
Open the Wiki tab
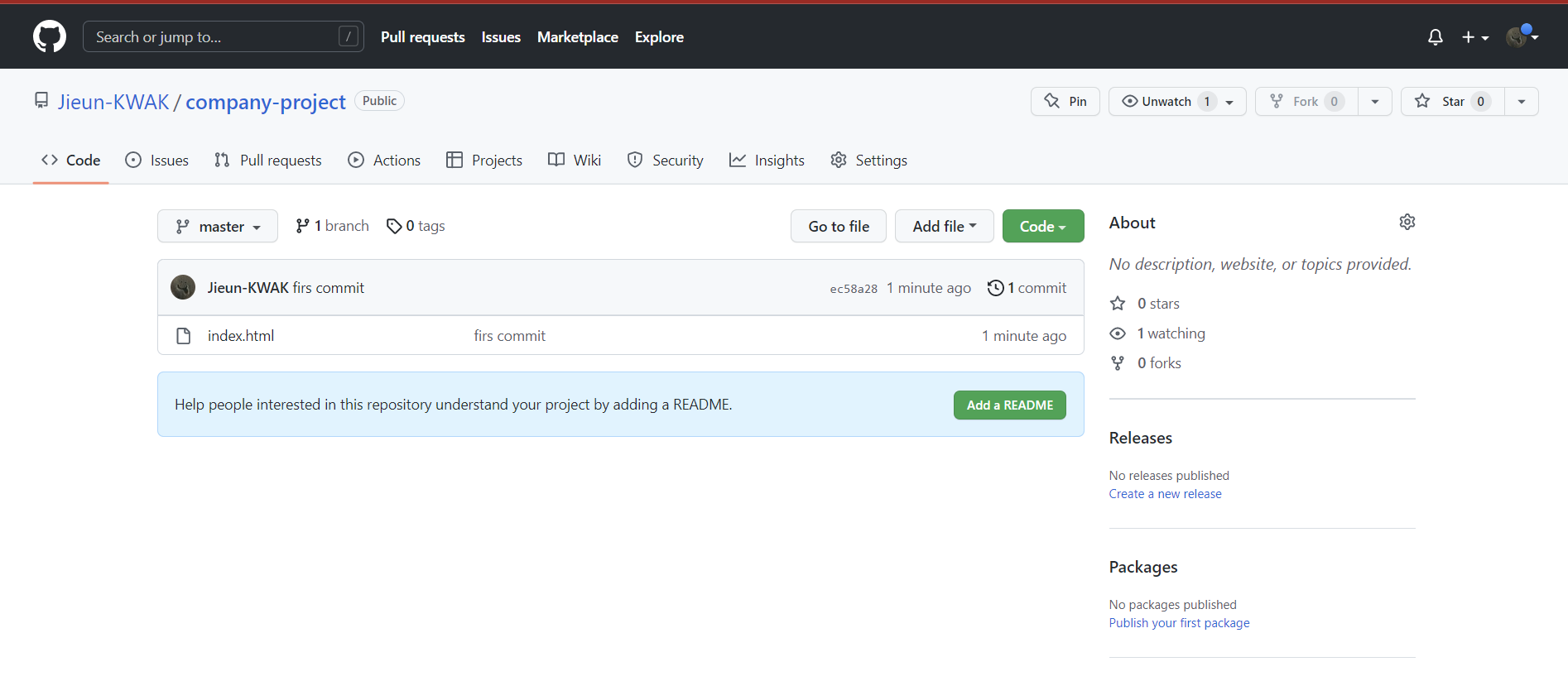(575, 161)
